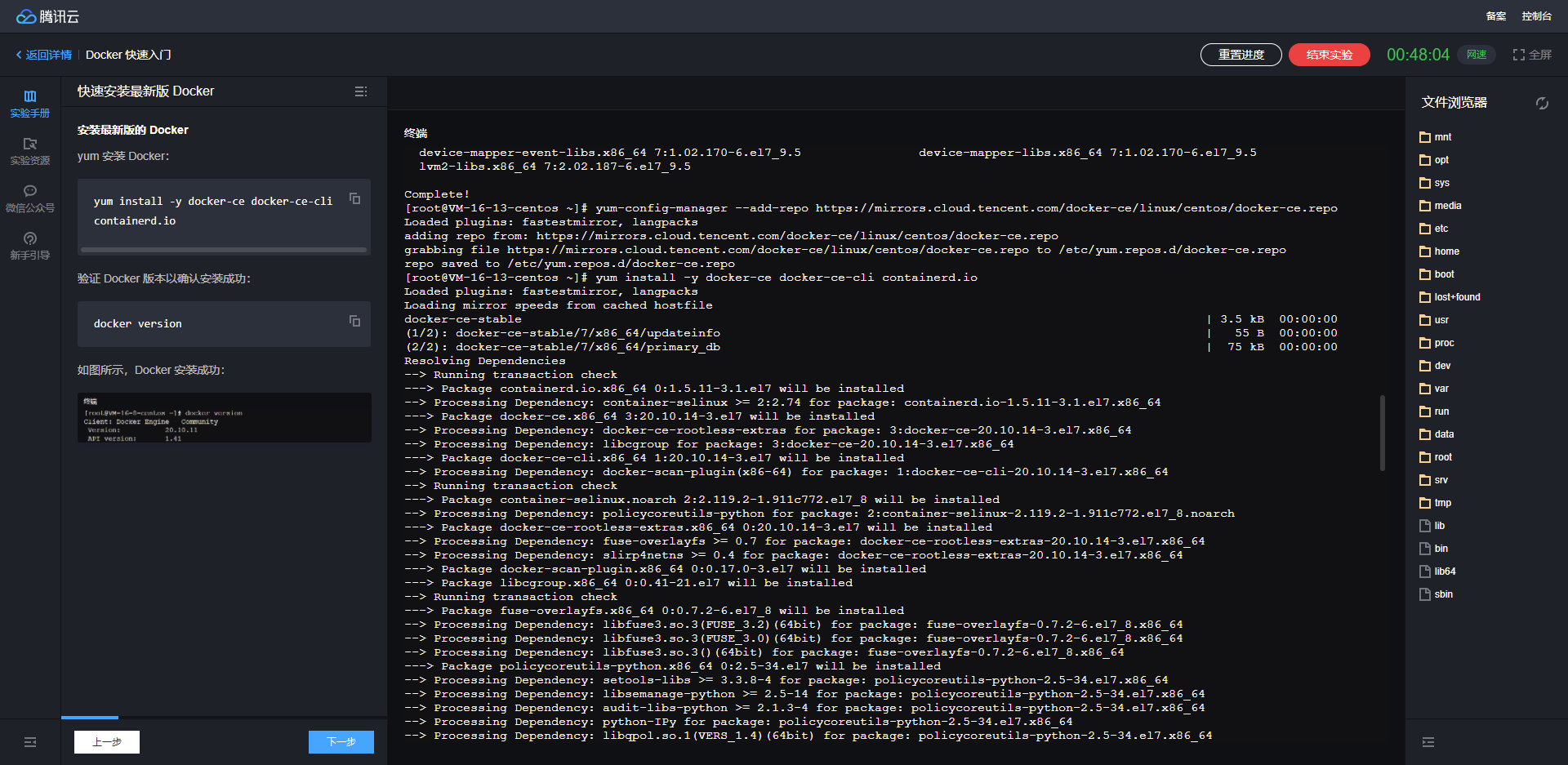The image size is (1568, 765).
Task: Click the 00:48:04 countdown timer
Action: (1418, 55)
